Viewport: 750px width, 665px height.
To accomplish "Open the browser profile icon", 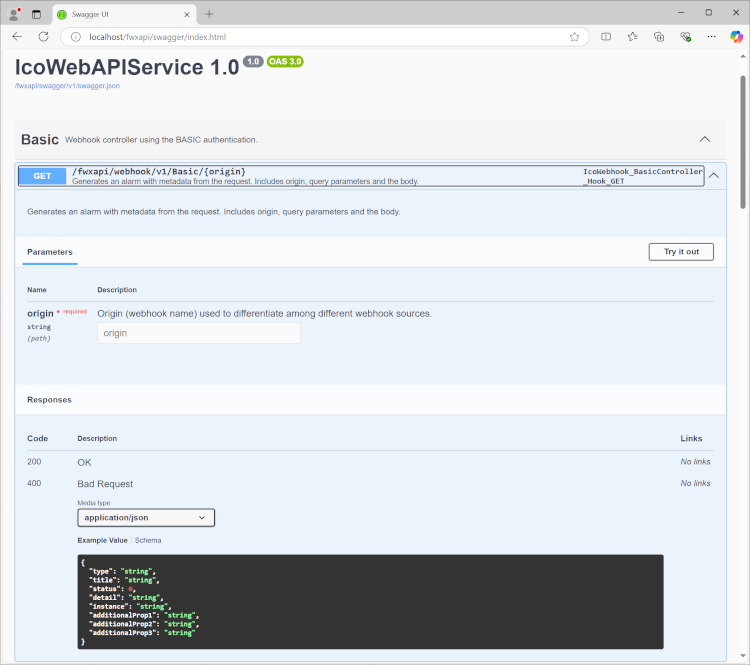I will click(x=14, y=14).
